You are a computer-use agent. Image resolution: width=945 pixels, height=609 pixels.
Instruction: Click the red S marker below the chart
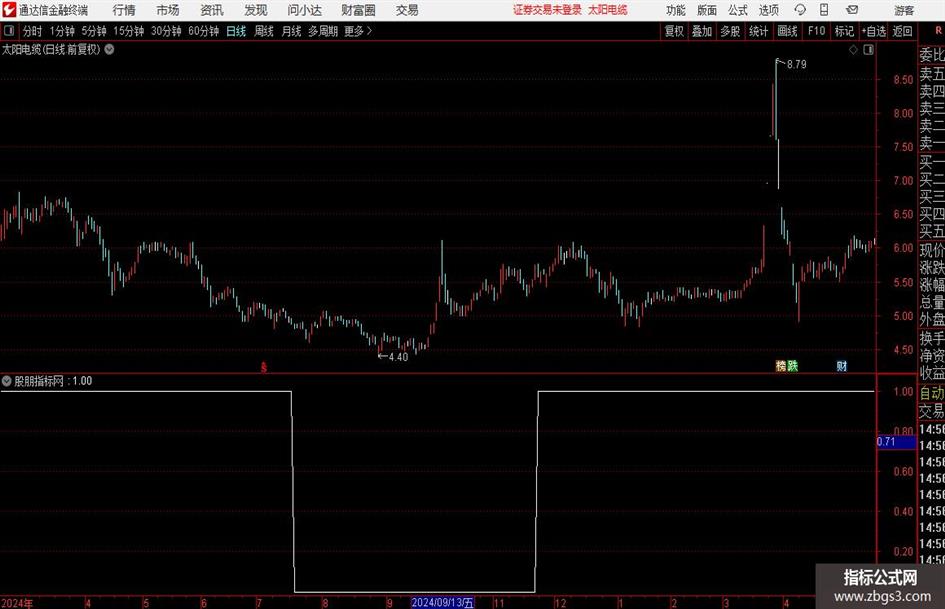click(263, 366)
